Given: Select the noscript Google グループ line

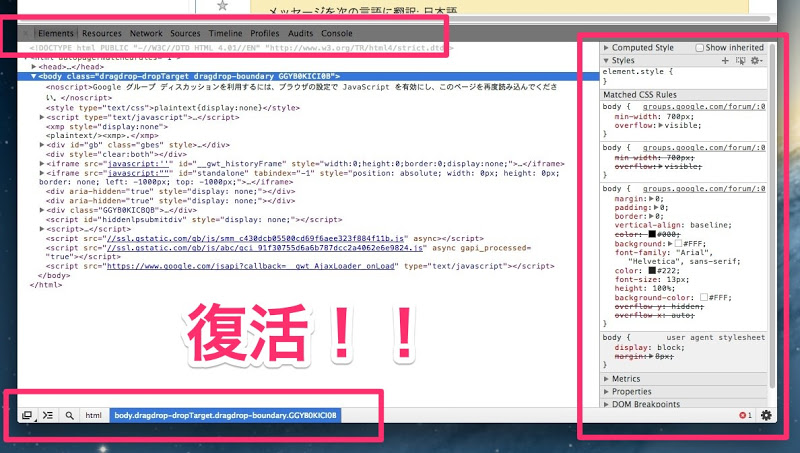Looking at the screenshot, I should tap(302, 92).
